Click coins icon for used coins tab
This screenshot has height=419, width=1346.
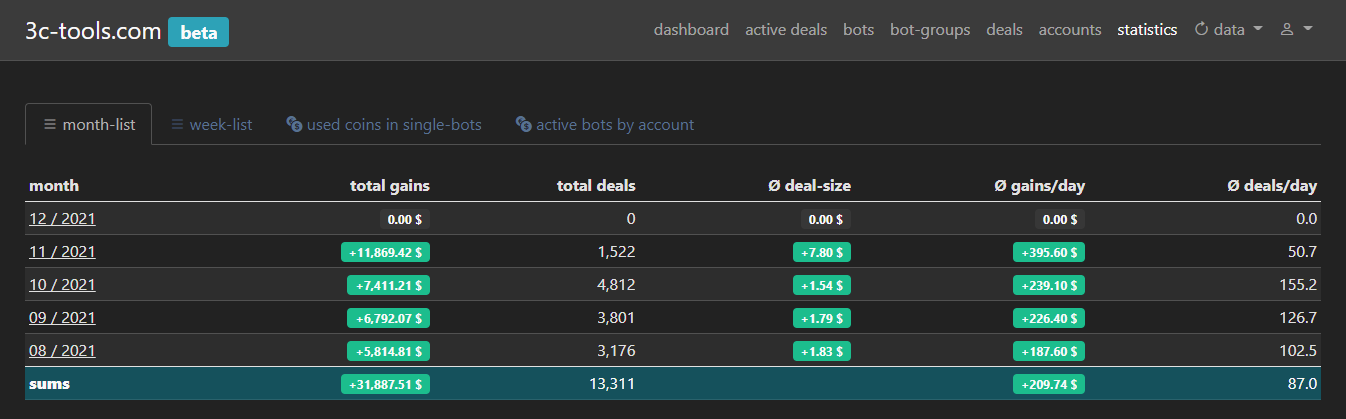click(294, 125)
